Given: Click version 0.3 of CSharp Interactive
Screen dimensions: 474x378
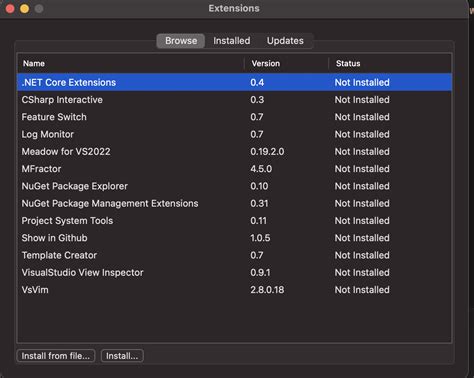Looking at the screenshot, I should pos(257,100).
